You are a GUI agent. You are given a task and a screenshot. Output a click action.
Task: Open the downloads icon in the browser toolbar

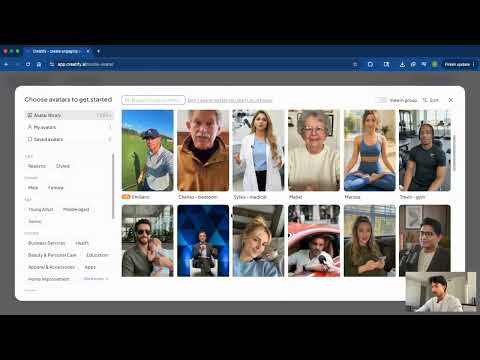click(402, 64)
